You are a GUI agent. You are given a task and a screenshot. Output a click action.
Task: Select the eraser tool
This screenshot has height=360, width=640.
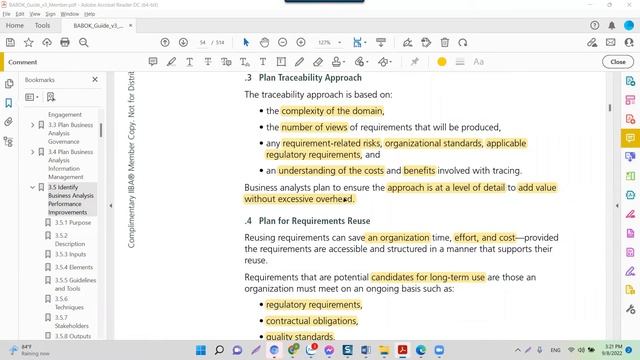(318, 62)
